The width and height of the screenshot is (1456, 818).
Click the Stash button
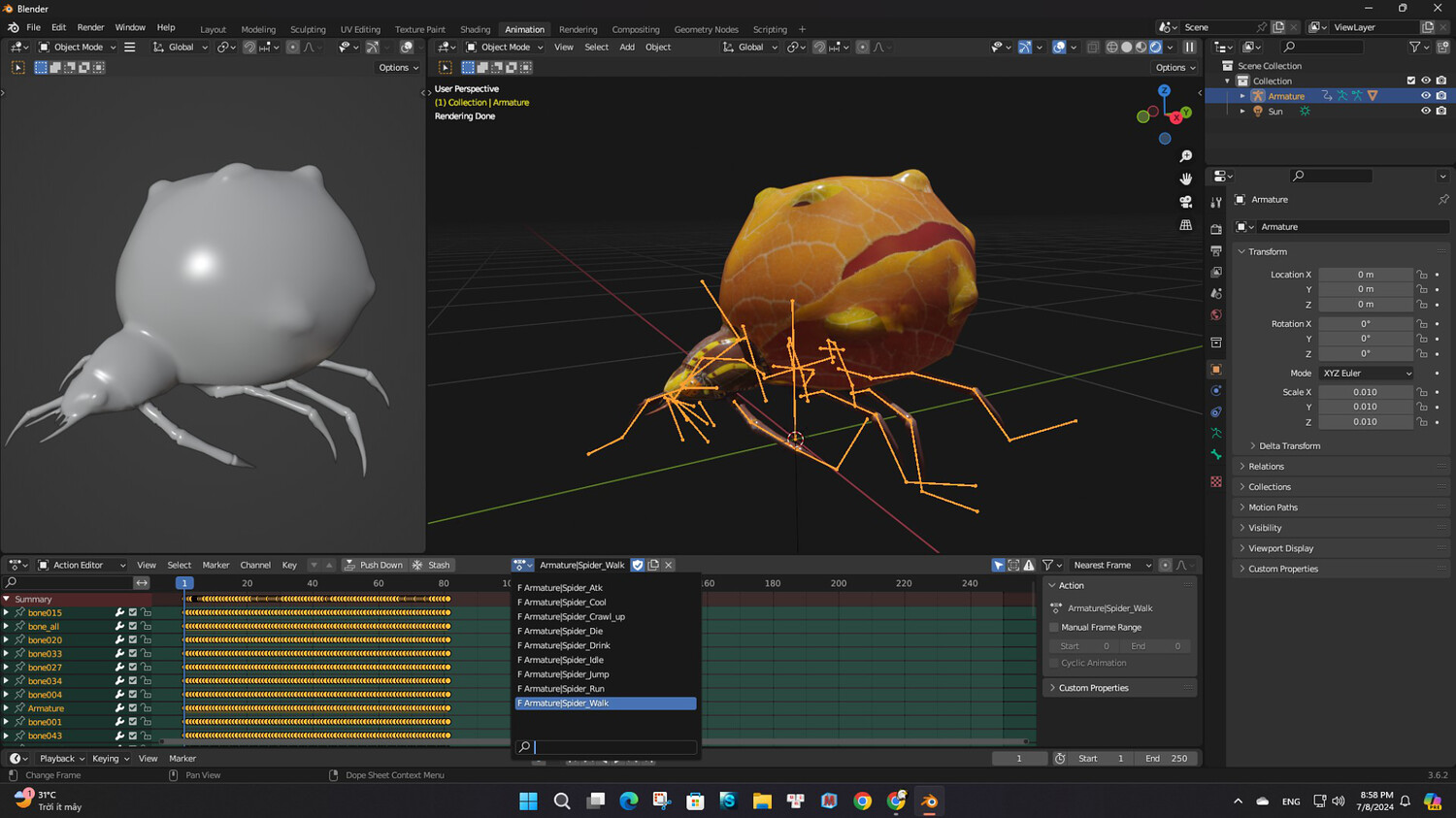click(x=432, y=565)
